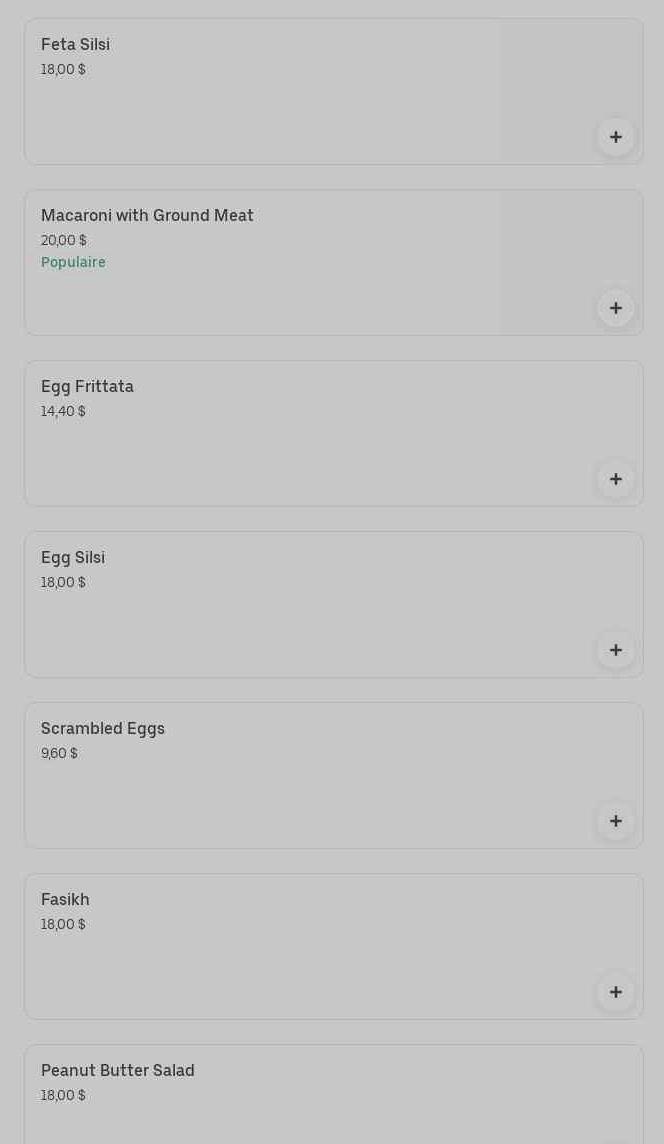664x1144 pixels.
Task: Add Scrambled Eggs with the plus icon
Action: point(616,821)
